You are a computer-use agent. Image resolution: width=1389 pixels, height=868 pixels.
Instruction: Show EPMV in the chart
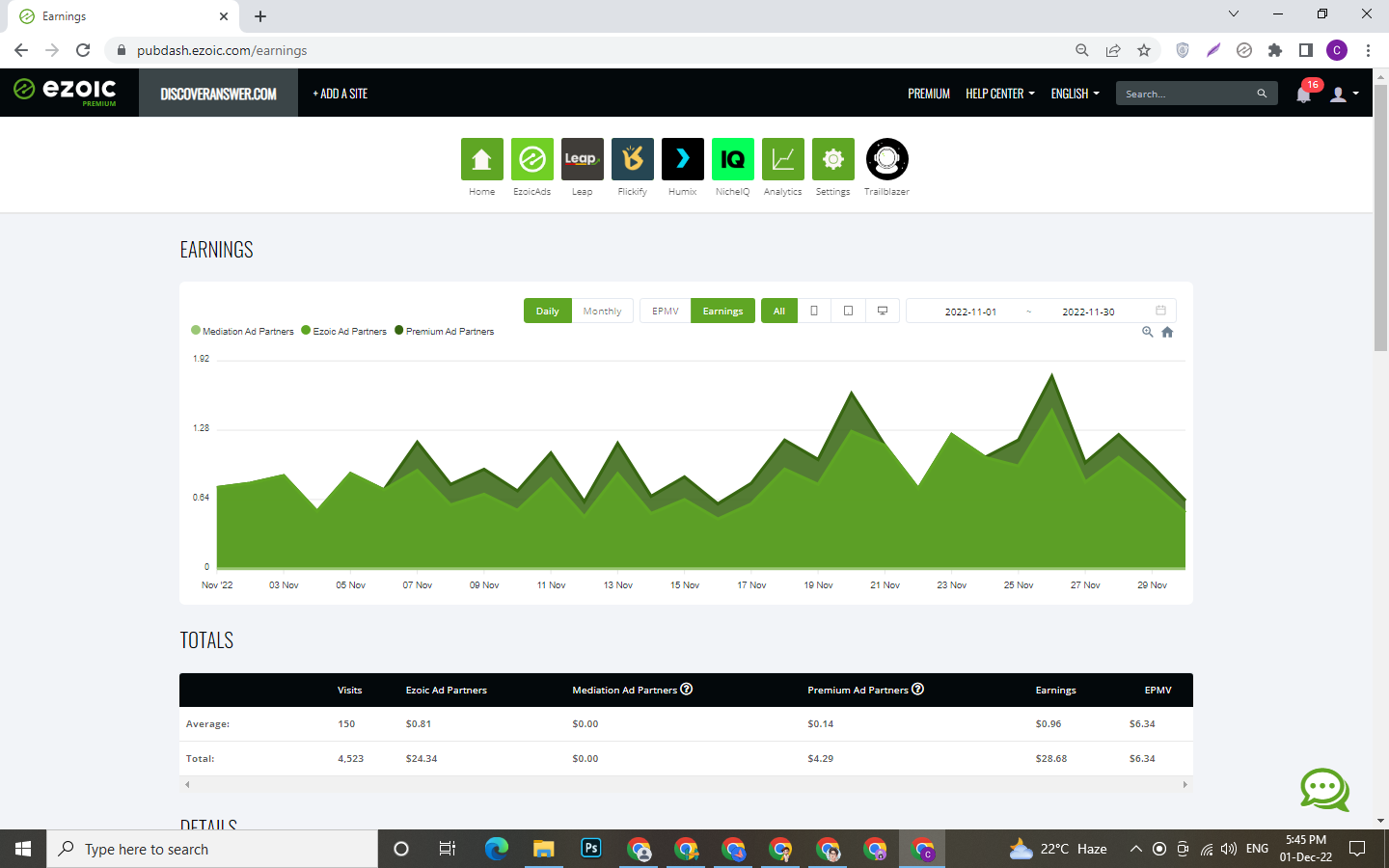click(x=666, y=311)
